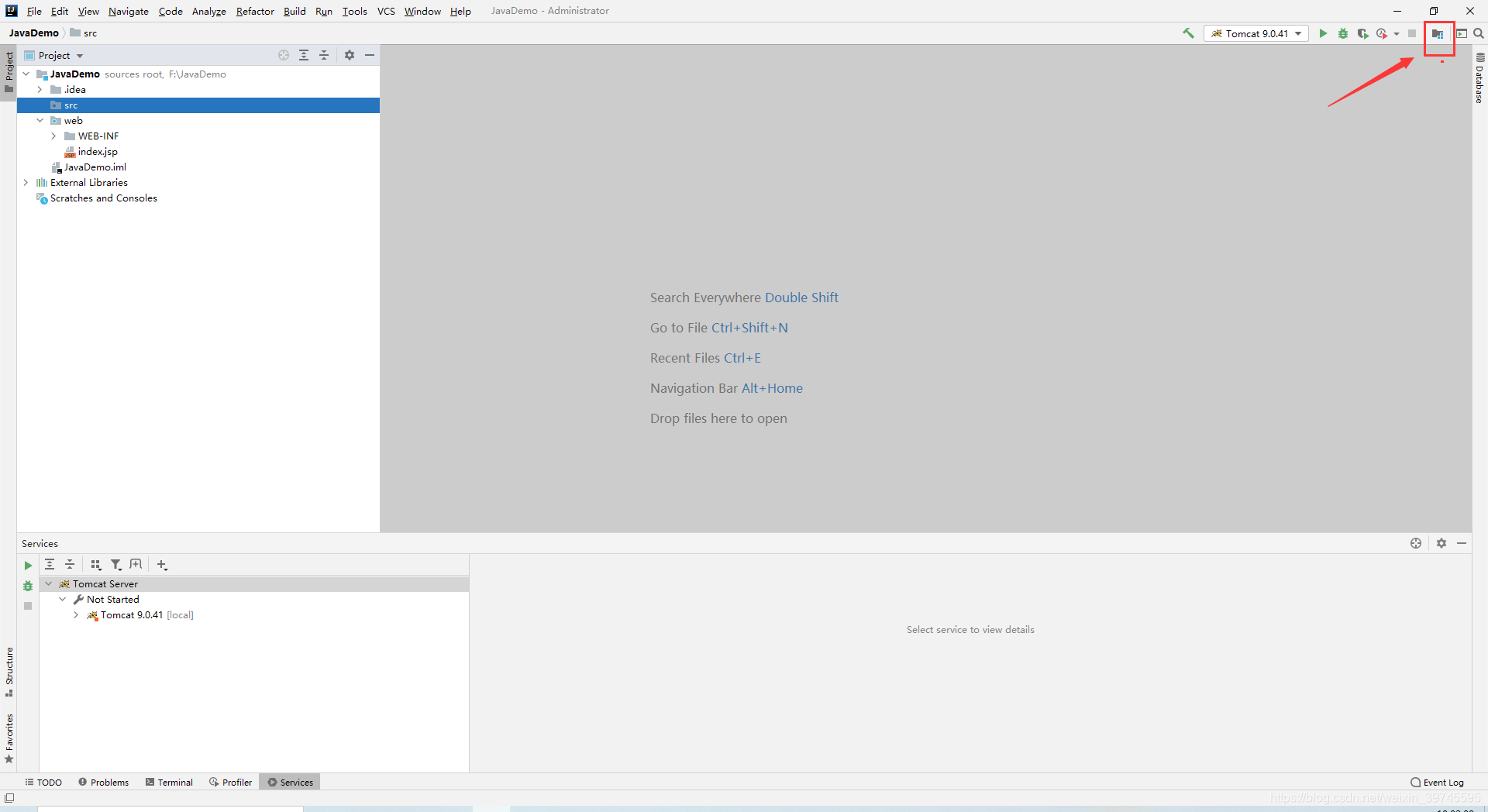Toggle the Structure tool window
Image resolution: width=1488 pixels, height=812 pixels.
point(9,674)
